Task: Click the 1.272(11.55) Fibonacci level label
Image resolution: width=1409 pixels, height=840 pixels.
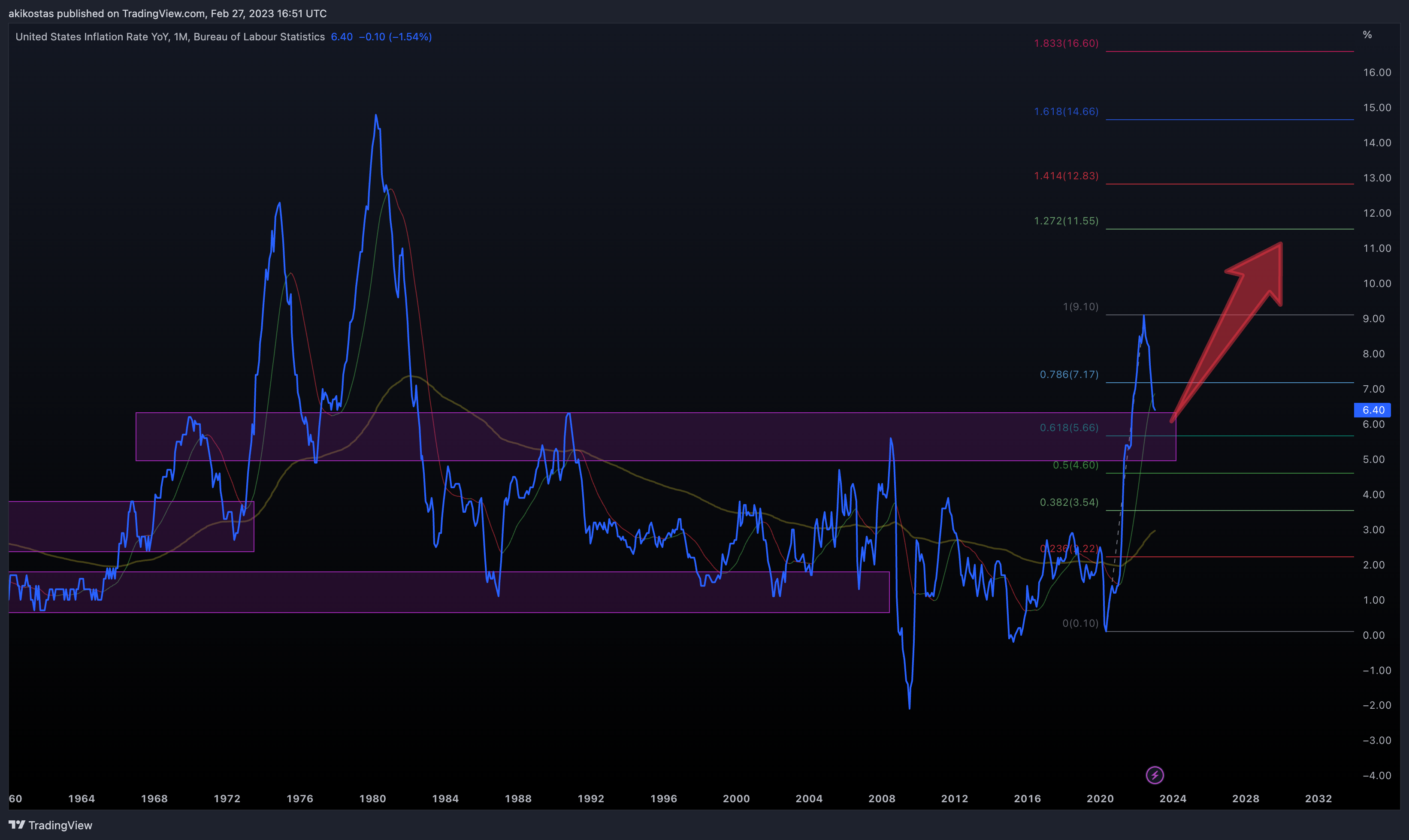Action: click(x=1066, y=221)
